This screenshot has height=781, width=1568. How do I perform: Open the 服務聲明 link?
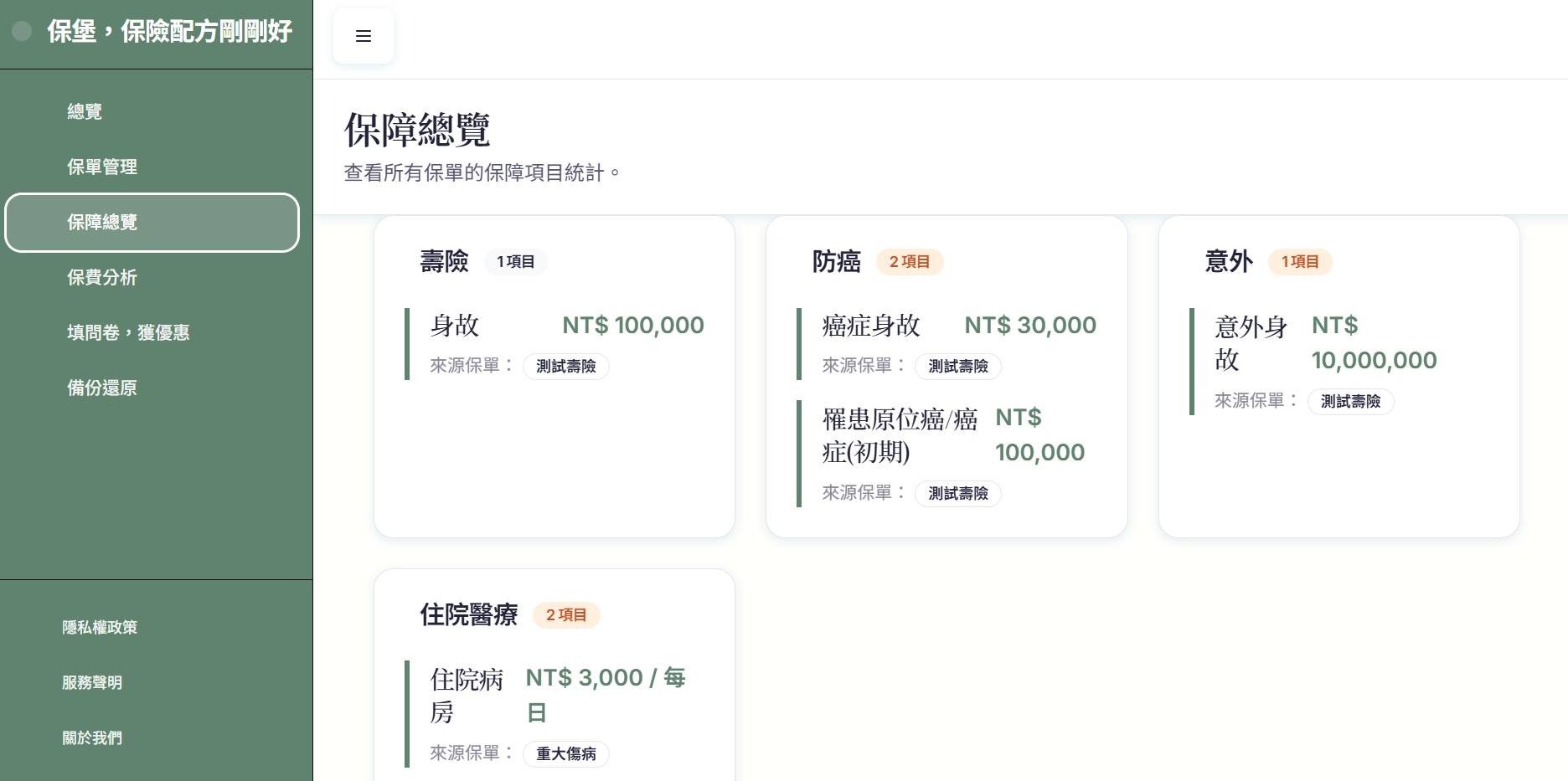pyautogui.click(x=92, y=682)
